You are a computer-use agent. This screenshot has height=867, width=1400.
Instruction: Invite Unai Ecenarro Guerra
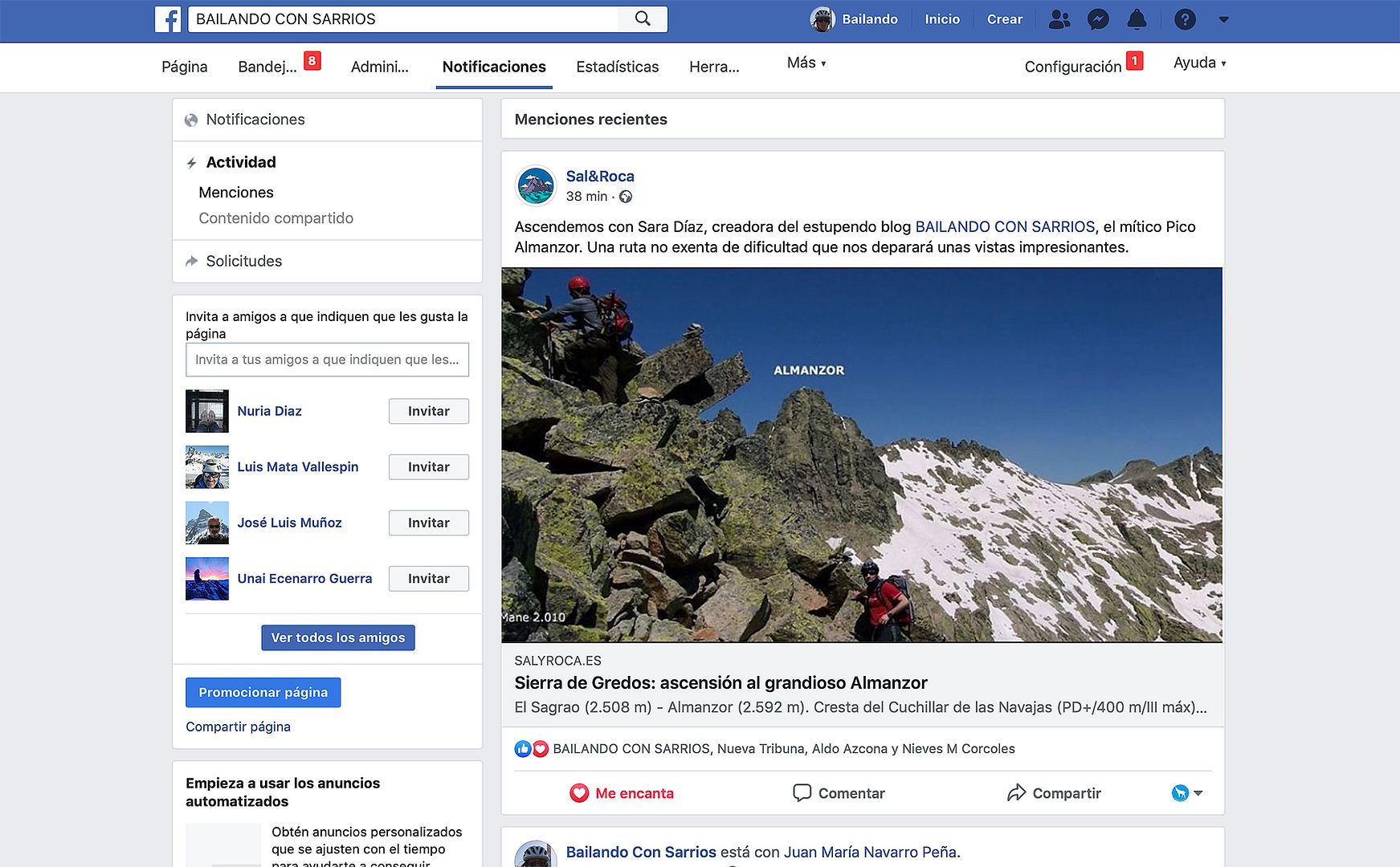429,579
